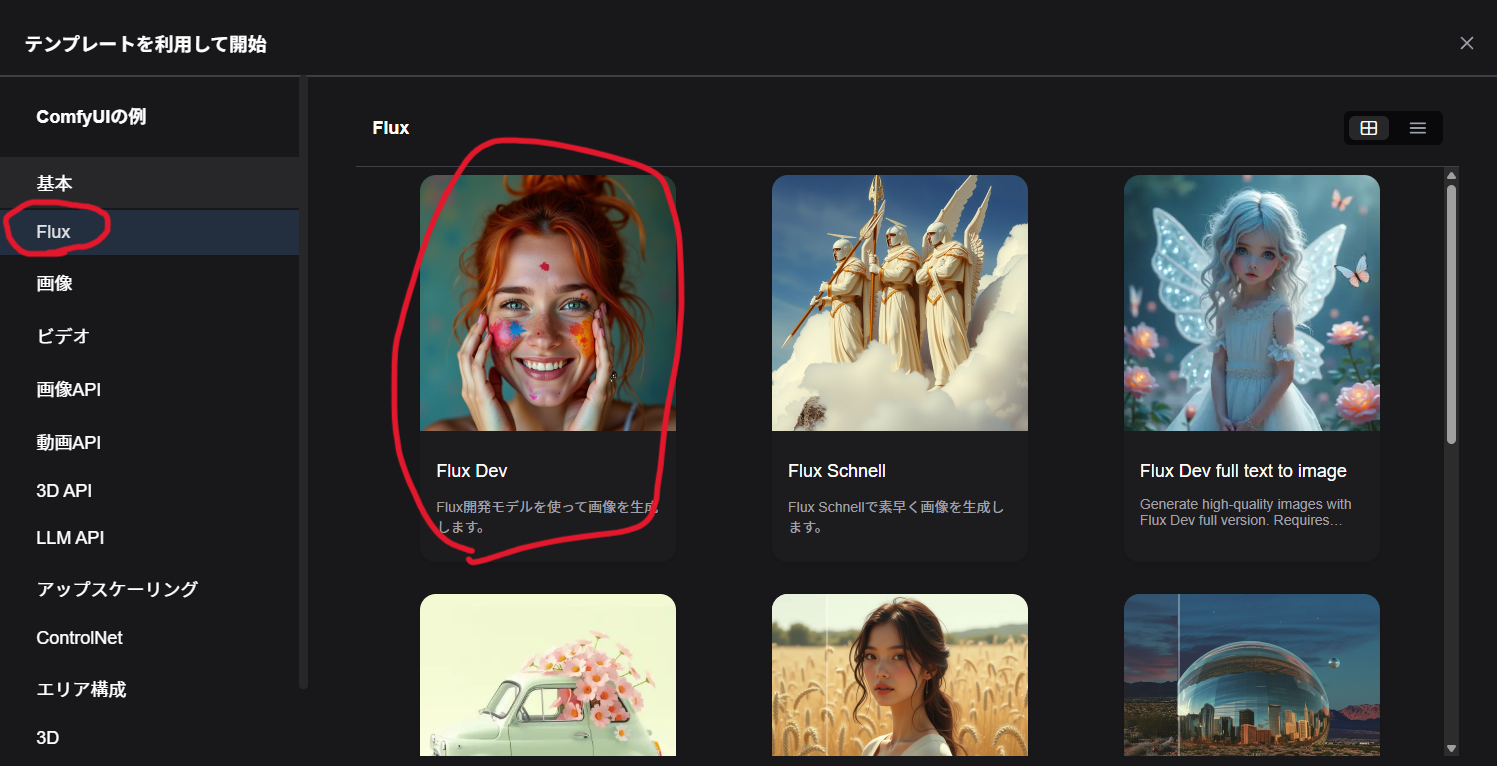This screenshot has height=766, width=1497.
Task: Click Flux Dev full text to image title
Action: (x=1243, y=471)
